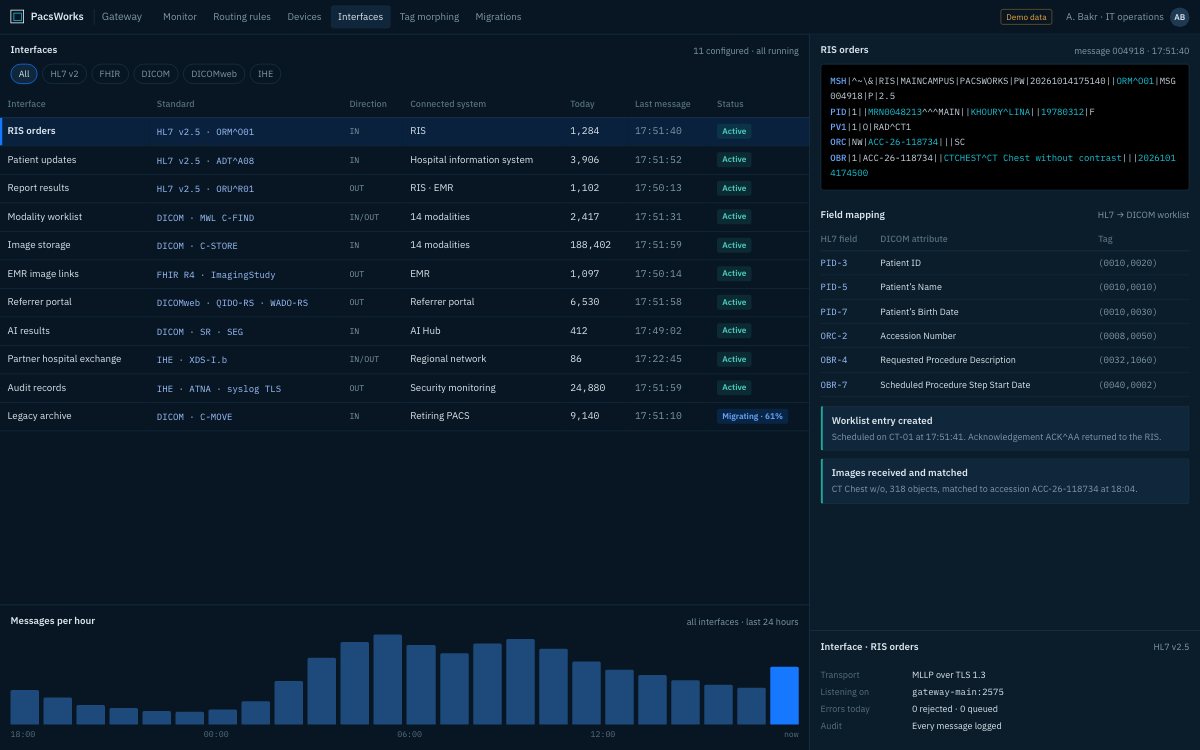Screen dimensions: 1200x750
Task: Click the Regional network connected system
Action: coord(448,359)
